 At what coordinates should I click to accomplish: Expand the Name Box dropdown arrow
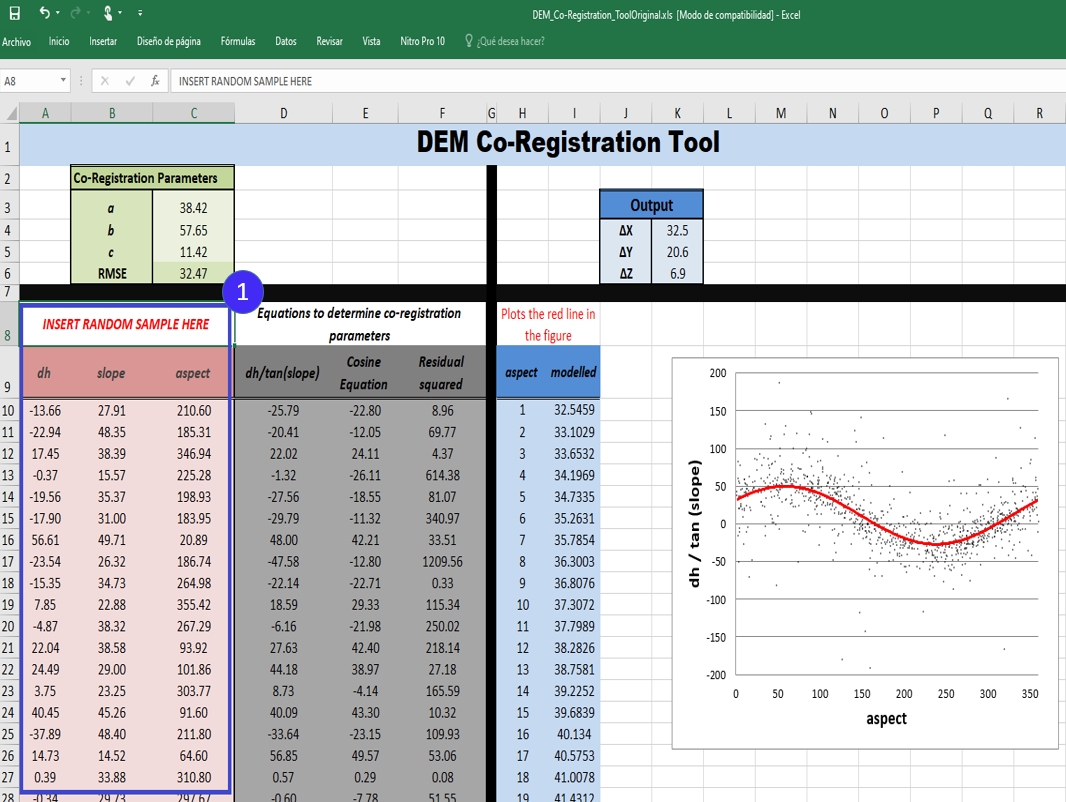(64, 81)
